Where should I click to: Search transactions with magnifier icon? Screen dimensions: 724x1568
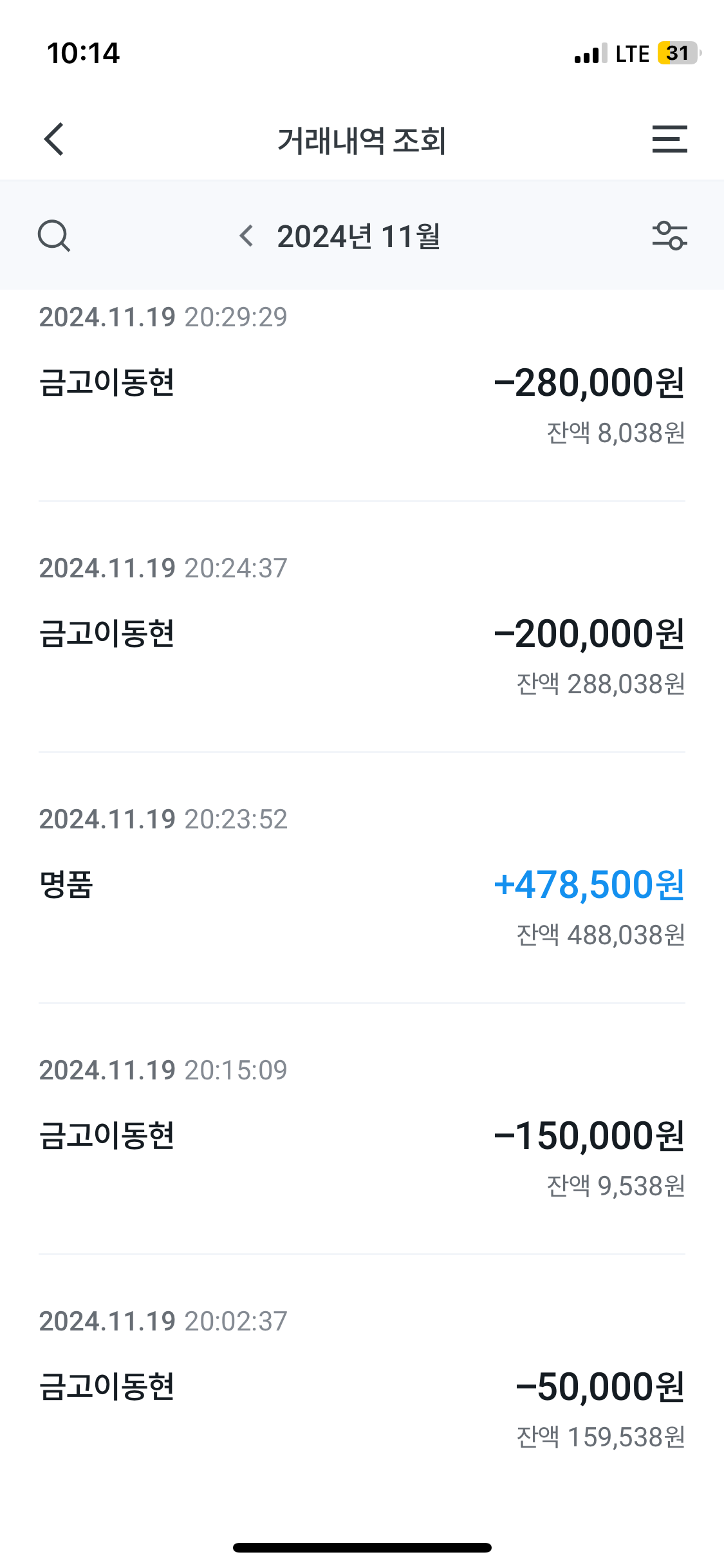click(54, 236)
